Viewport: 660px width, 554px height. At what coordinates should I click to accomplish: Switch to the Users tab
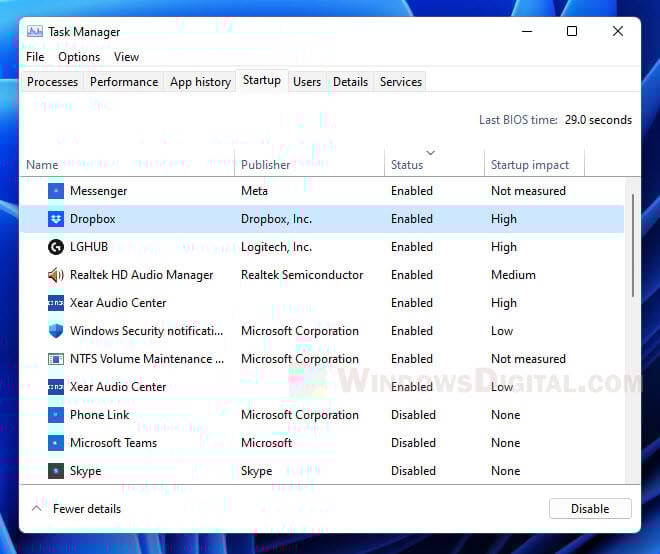click(307, 82)
